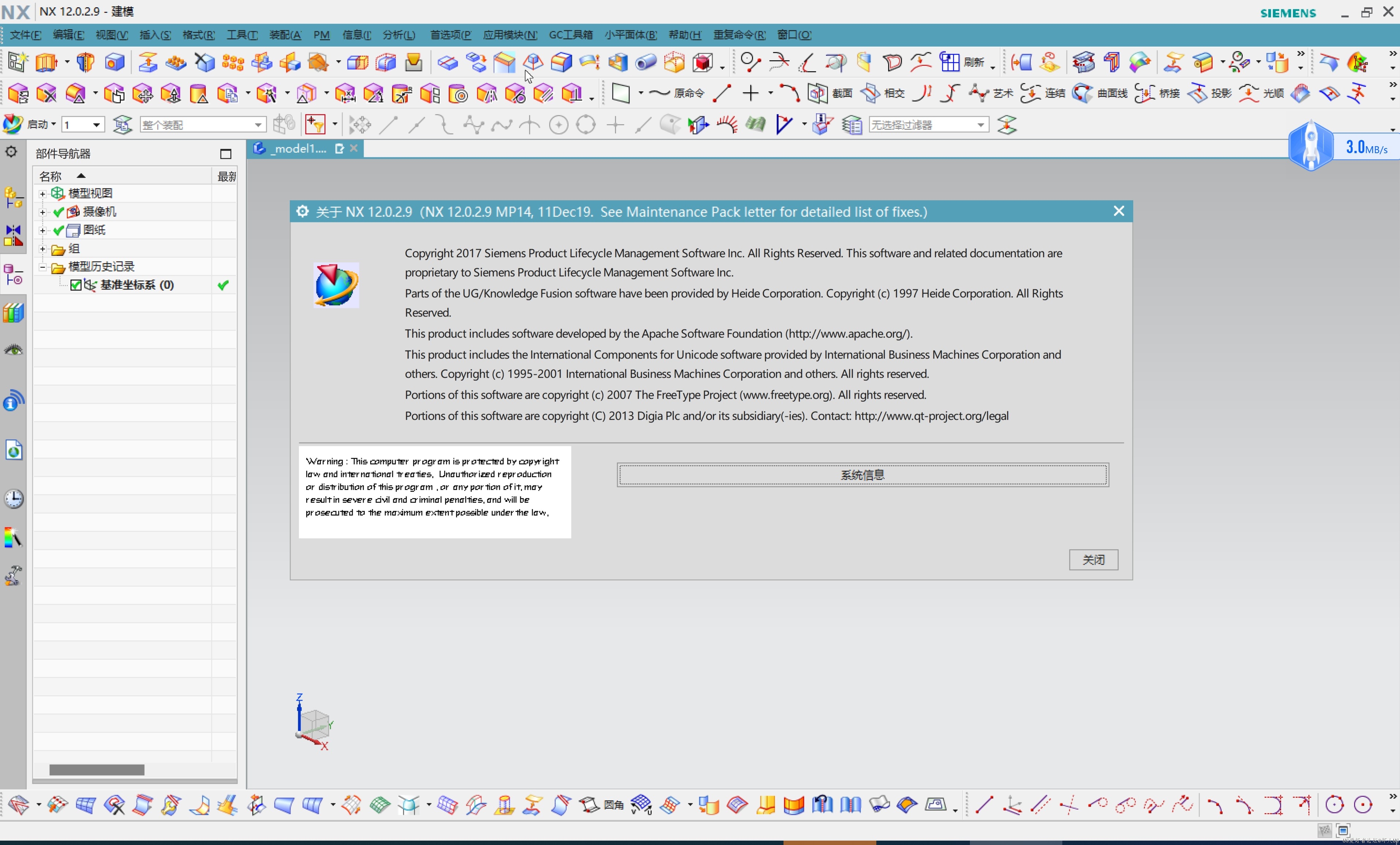The image size is (1400, 845).
Task: Open the Web Browser sidebar icon
Action: coord(13,451)
